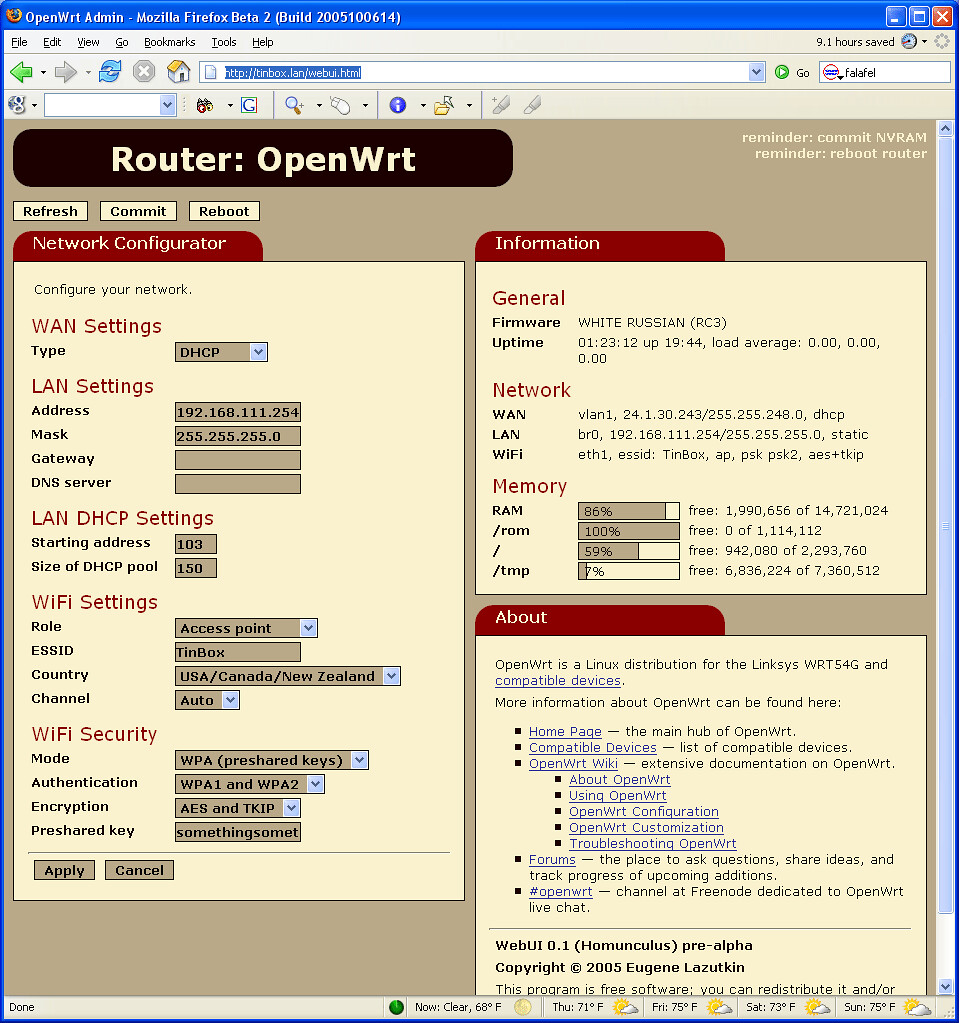This screenshot has height=1023, width=959.
Task: Open the Troubleshooting OpenWrt link
Action: point(652,844)
